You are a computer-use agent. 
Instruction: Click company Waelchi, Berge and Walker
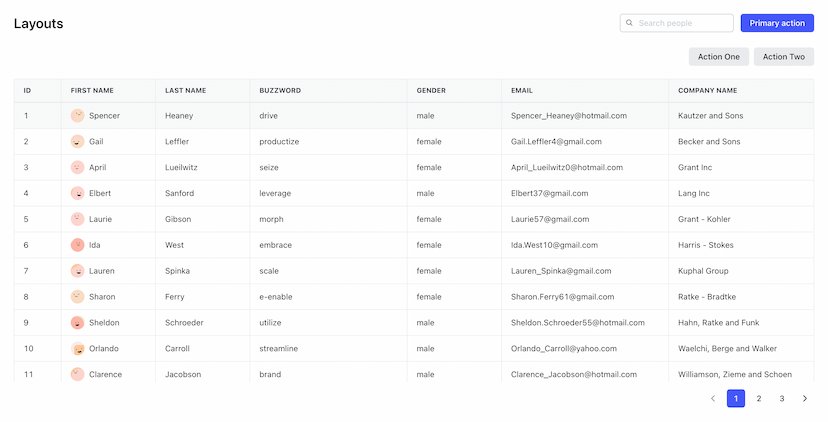click(x=727, y=349)
